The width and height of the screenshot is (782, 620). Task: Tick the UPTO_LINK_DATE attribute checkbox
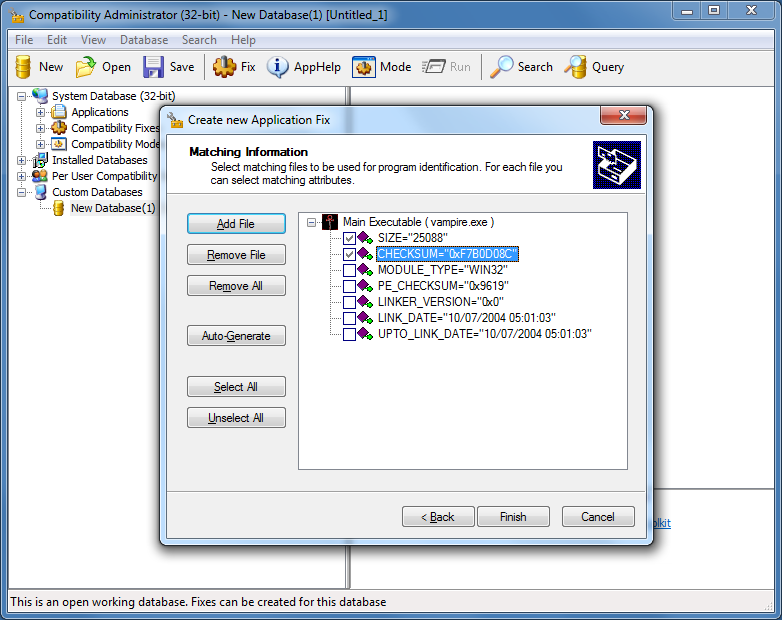(x=349, y=334)
